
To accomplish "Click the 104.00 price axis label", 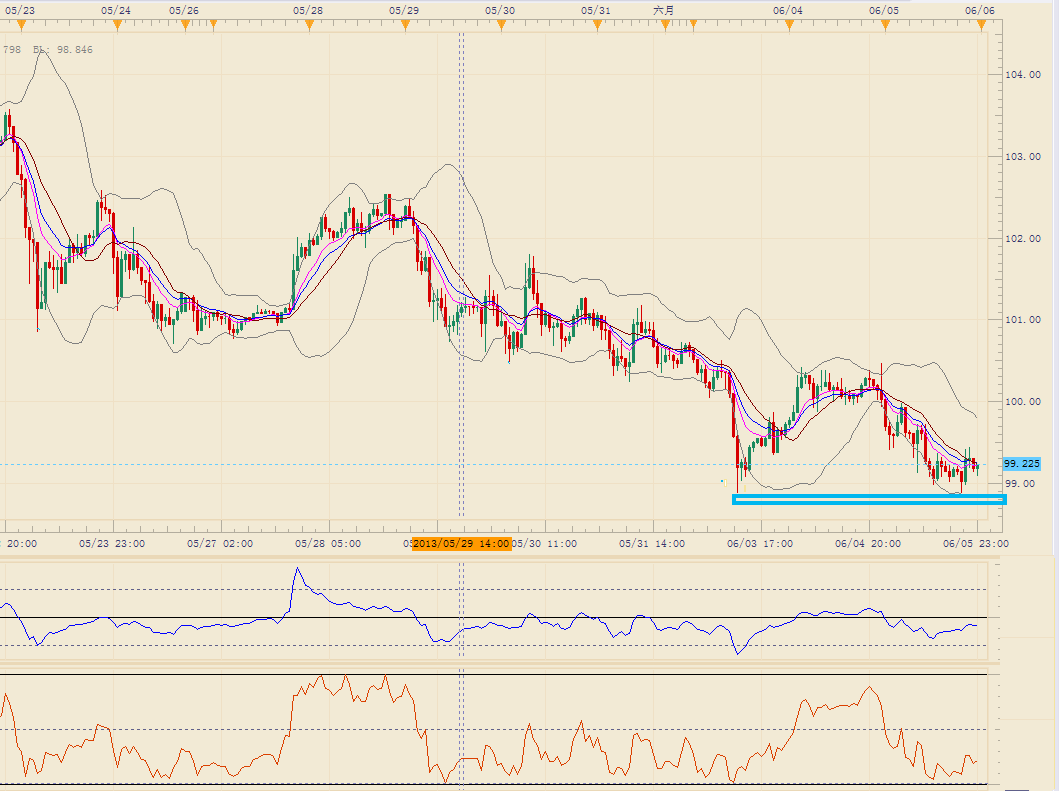I will (1022, 75).
